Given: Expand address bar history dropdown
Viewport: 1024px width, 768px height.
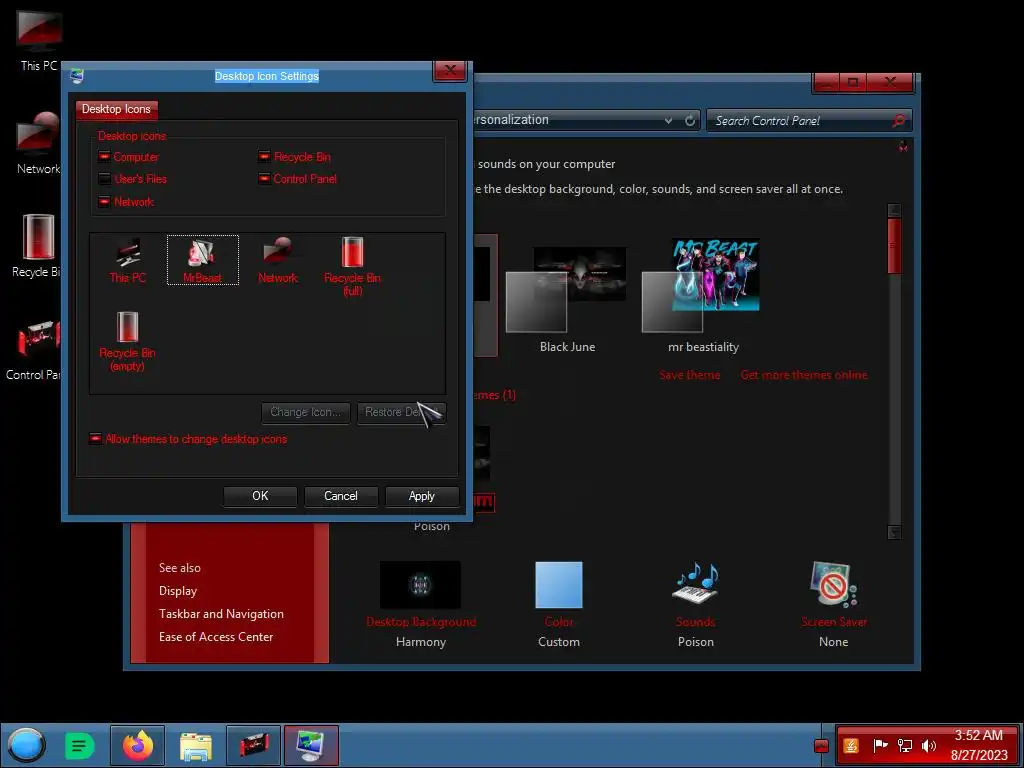Looking at the screenshot, I should pos(668,121).
